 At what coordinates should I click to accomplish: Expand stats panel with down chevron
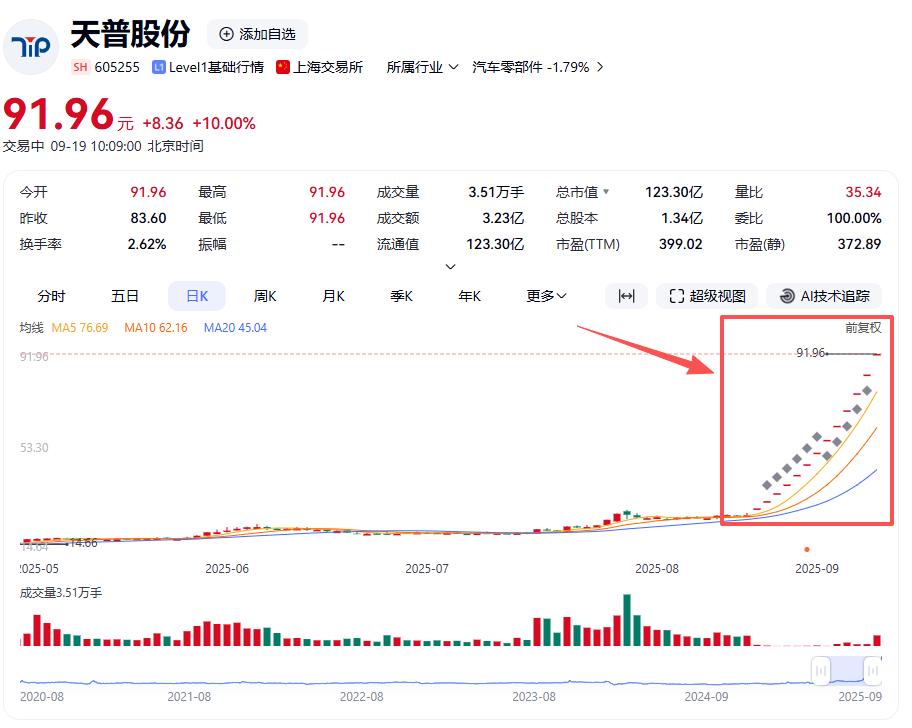[x=450, y=267]
